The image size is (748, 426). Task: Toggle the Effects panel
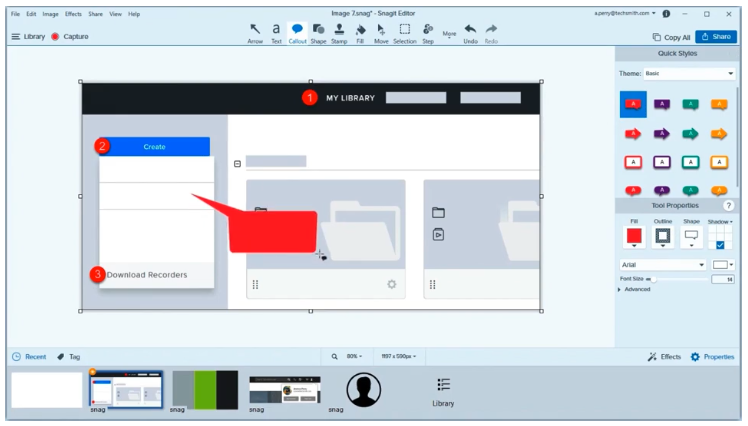[x=664, y=356]
